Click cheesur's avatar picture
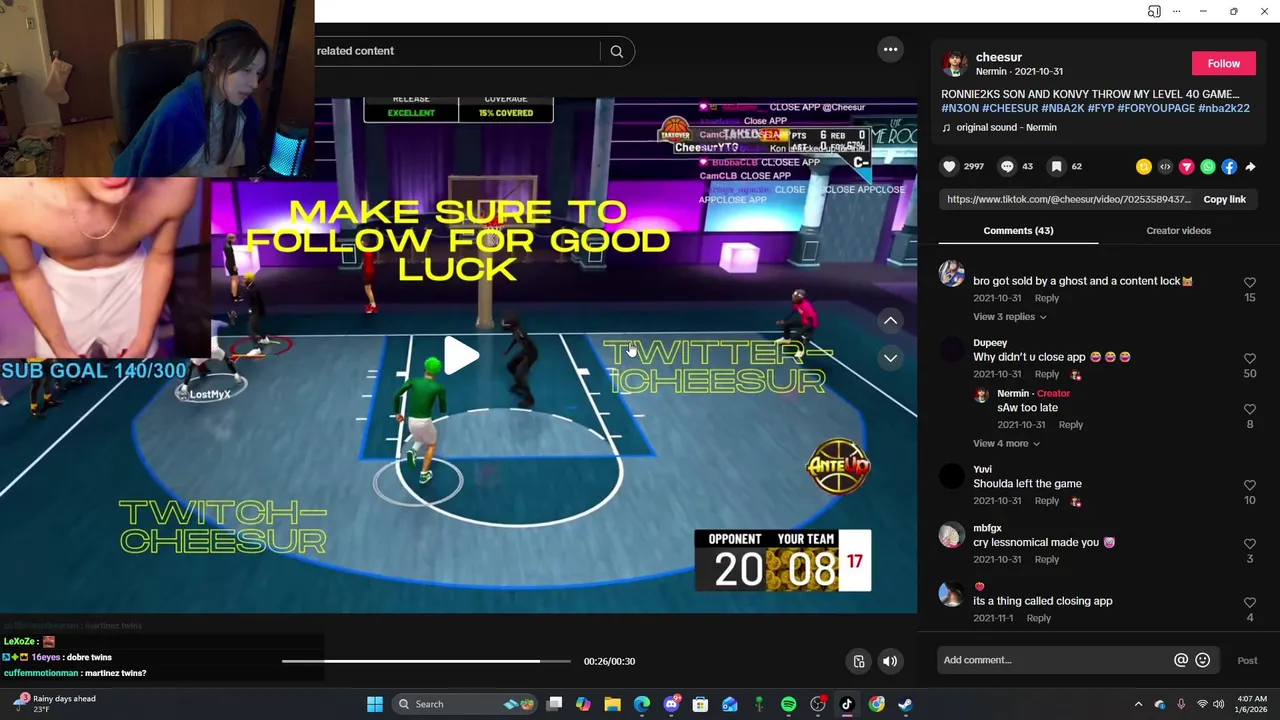The height and width of the screenshot is (720, 1280). pos(955,63)
